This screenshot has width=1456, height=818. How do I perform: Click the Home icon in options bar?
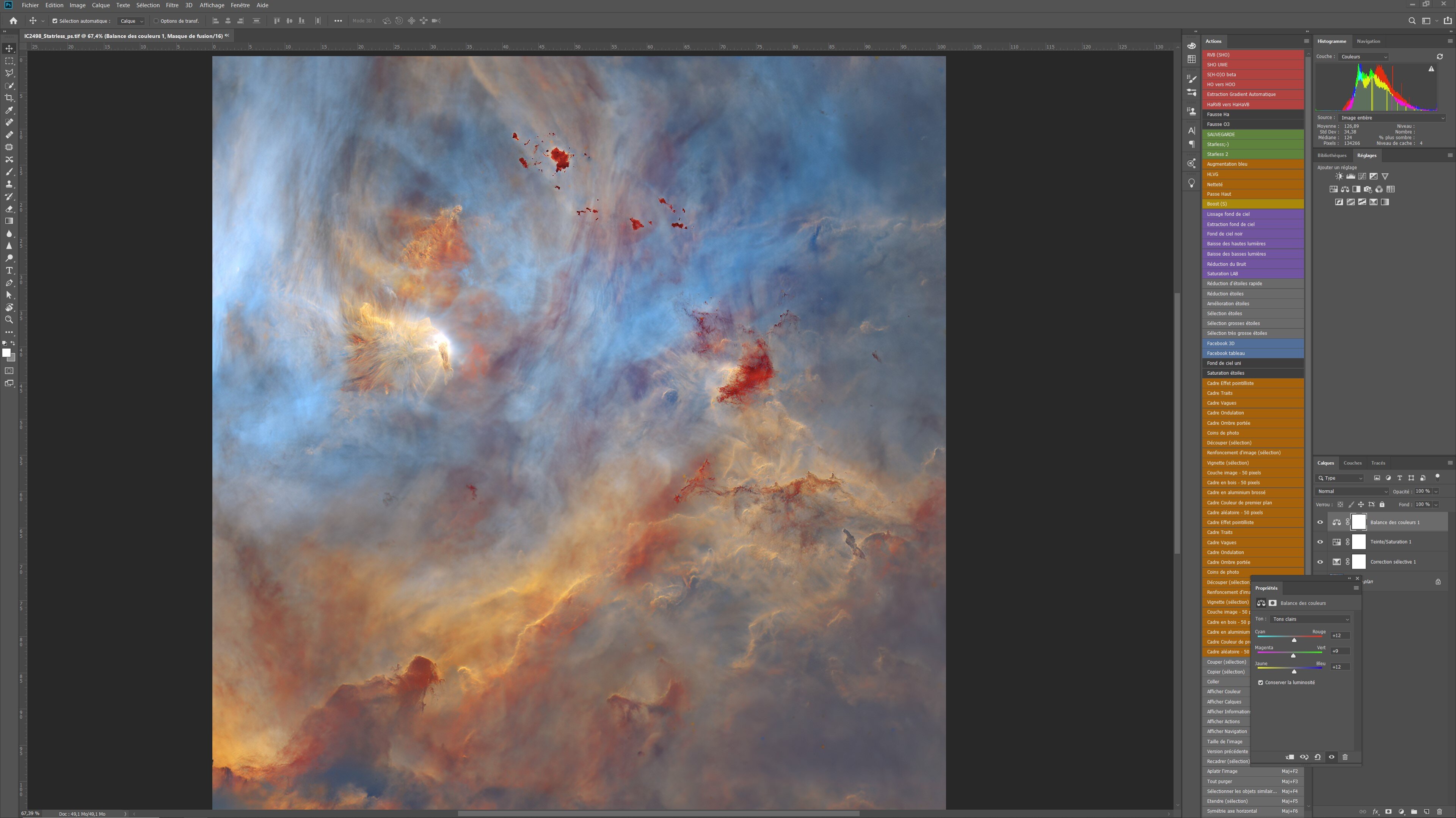click(13, 21)
